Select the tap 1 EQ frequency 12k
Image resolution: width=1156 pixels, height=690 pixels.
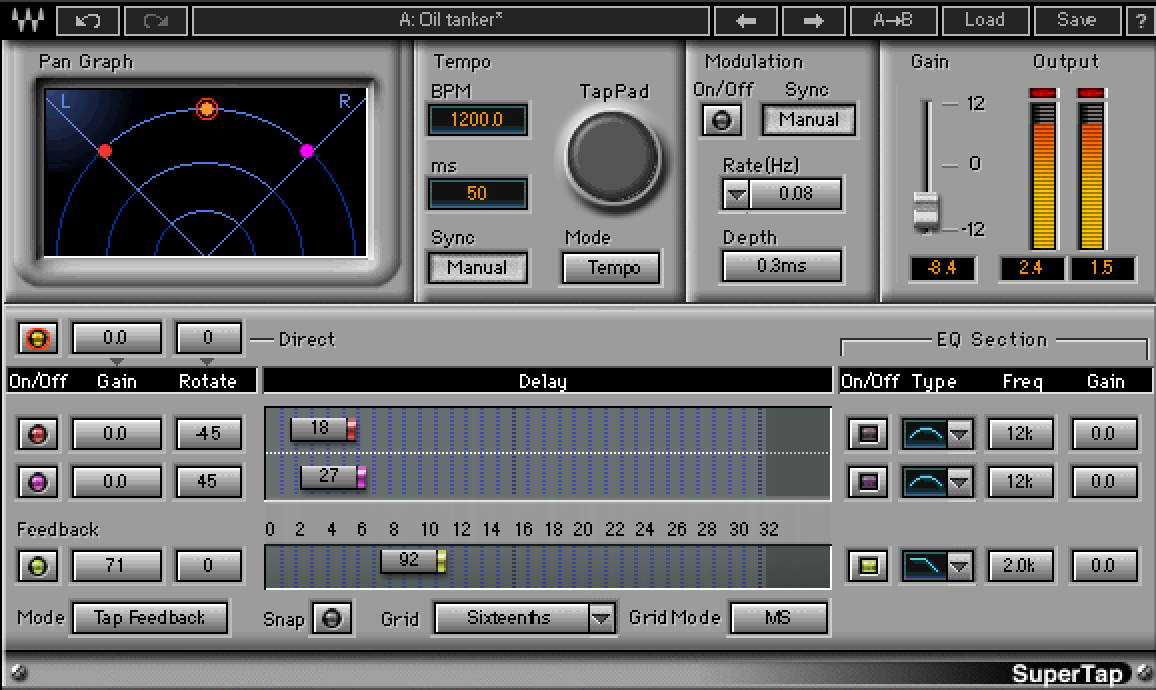coord(1020,434)
